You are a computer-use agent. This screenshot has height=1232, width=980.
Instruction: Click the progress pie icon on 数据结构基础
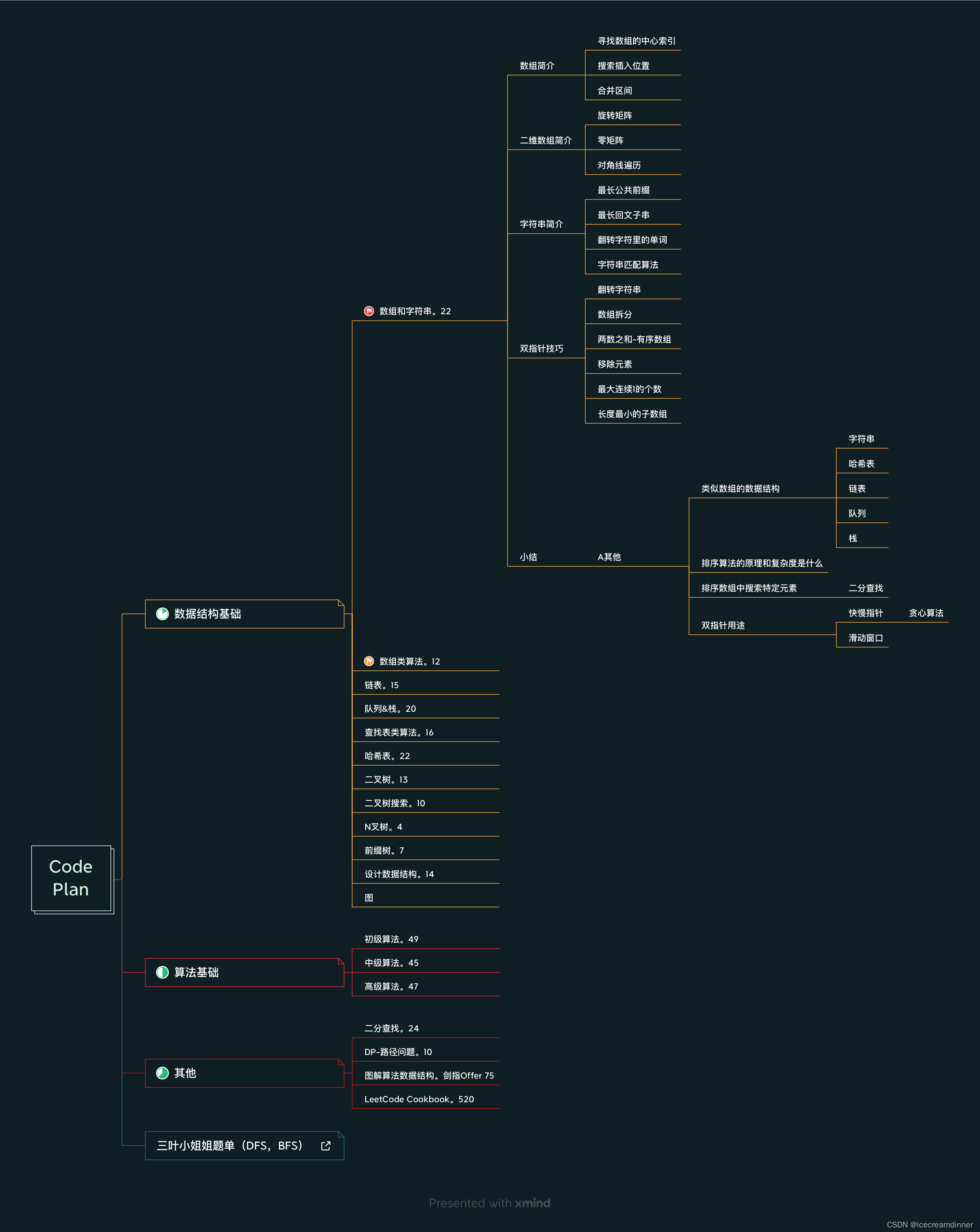coord(162,614)
